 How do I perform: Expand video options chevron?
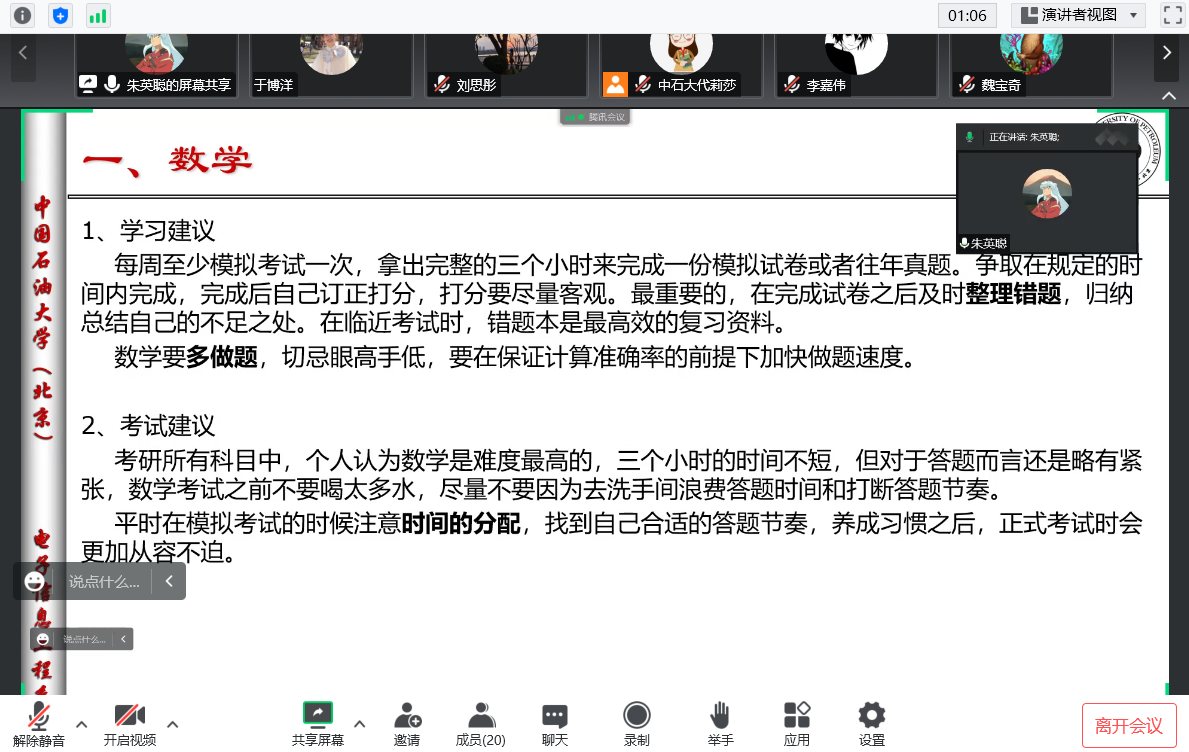coord(172,726)
